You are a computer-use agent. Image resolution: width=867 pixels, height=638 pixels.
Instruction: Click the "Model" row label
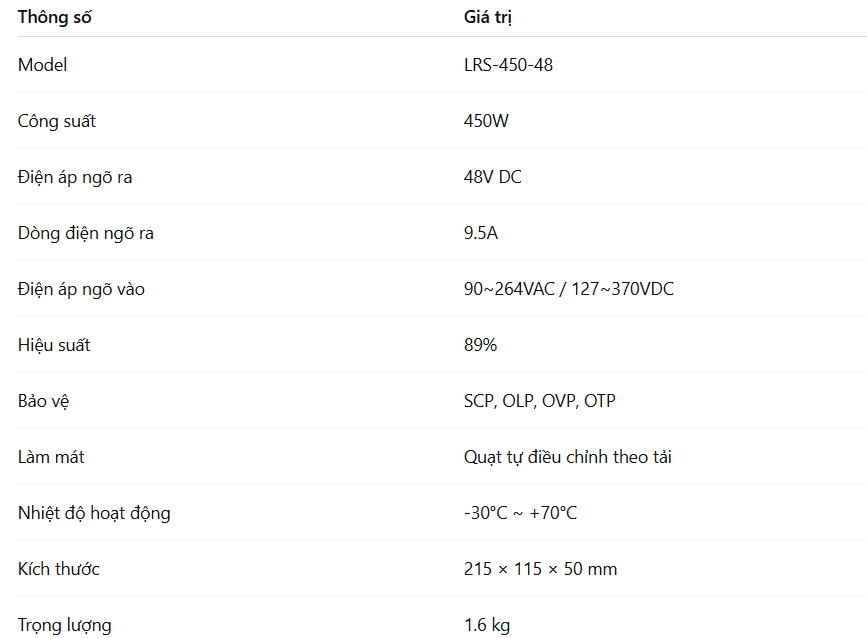(x=43, y=65)
